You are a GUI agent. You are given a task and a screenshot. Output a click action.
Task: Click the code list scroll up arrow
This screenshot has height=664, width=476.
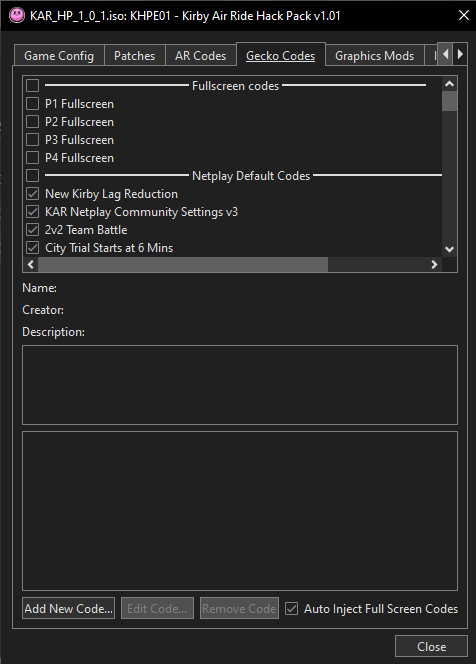[x=449, y=84]
